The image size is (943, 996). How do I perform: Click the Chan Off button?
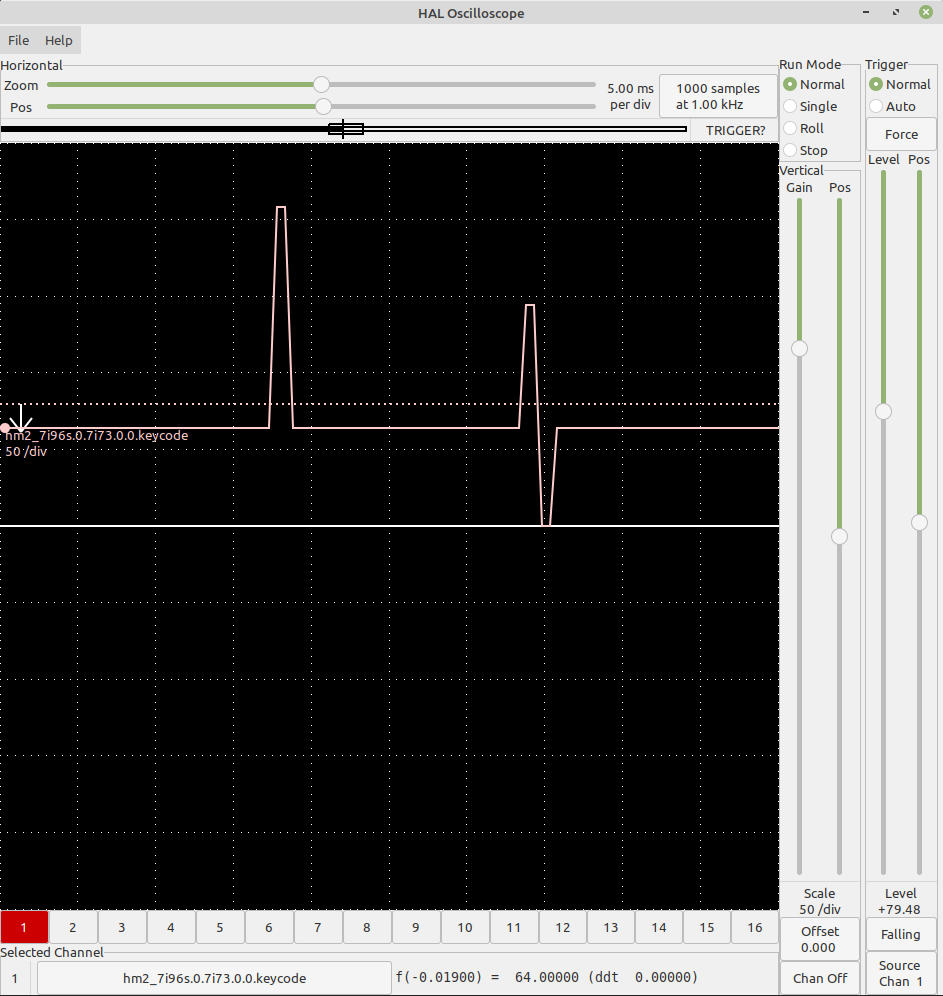click(x=820, y=978)
